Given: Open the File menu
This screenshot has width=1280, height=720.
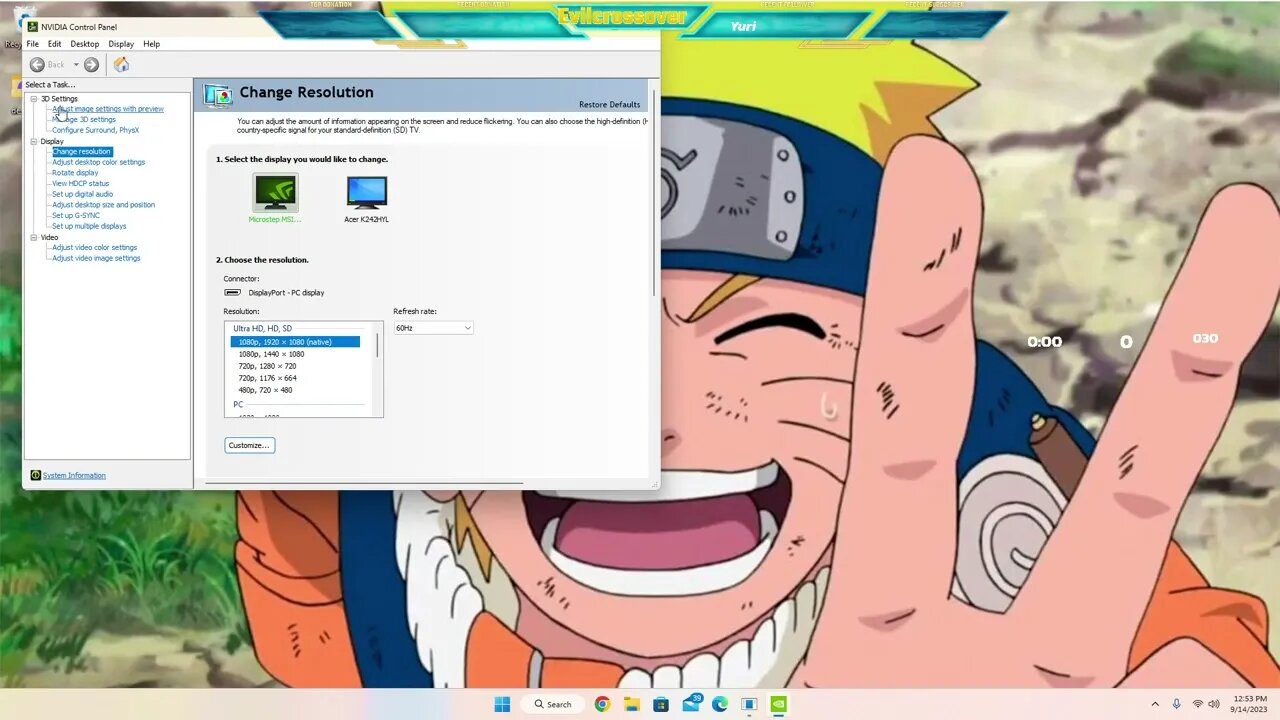Looking at the screenshot, I should coord(33,44).
